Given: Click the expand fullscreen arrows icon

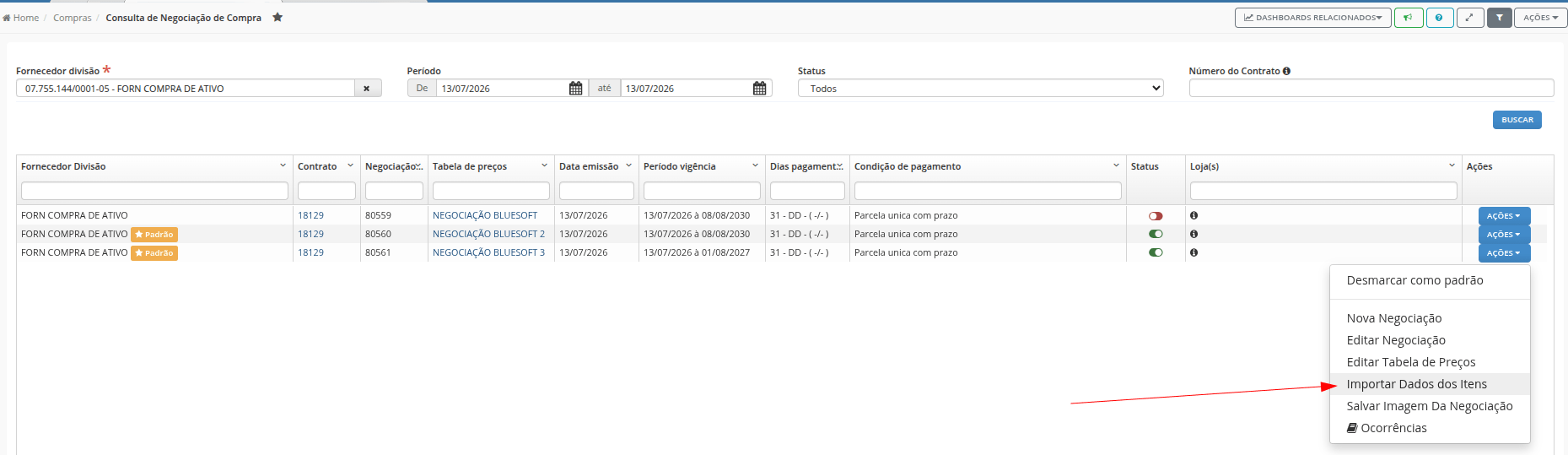Looking at the screenshot, I should click(1470, 18).
